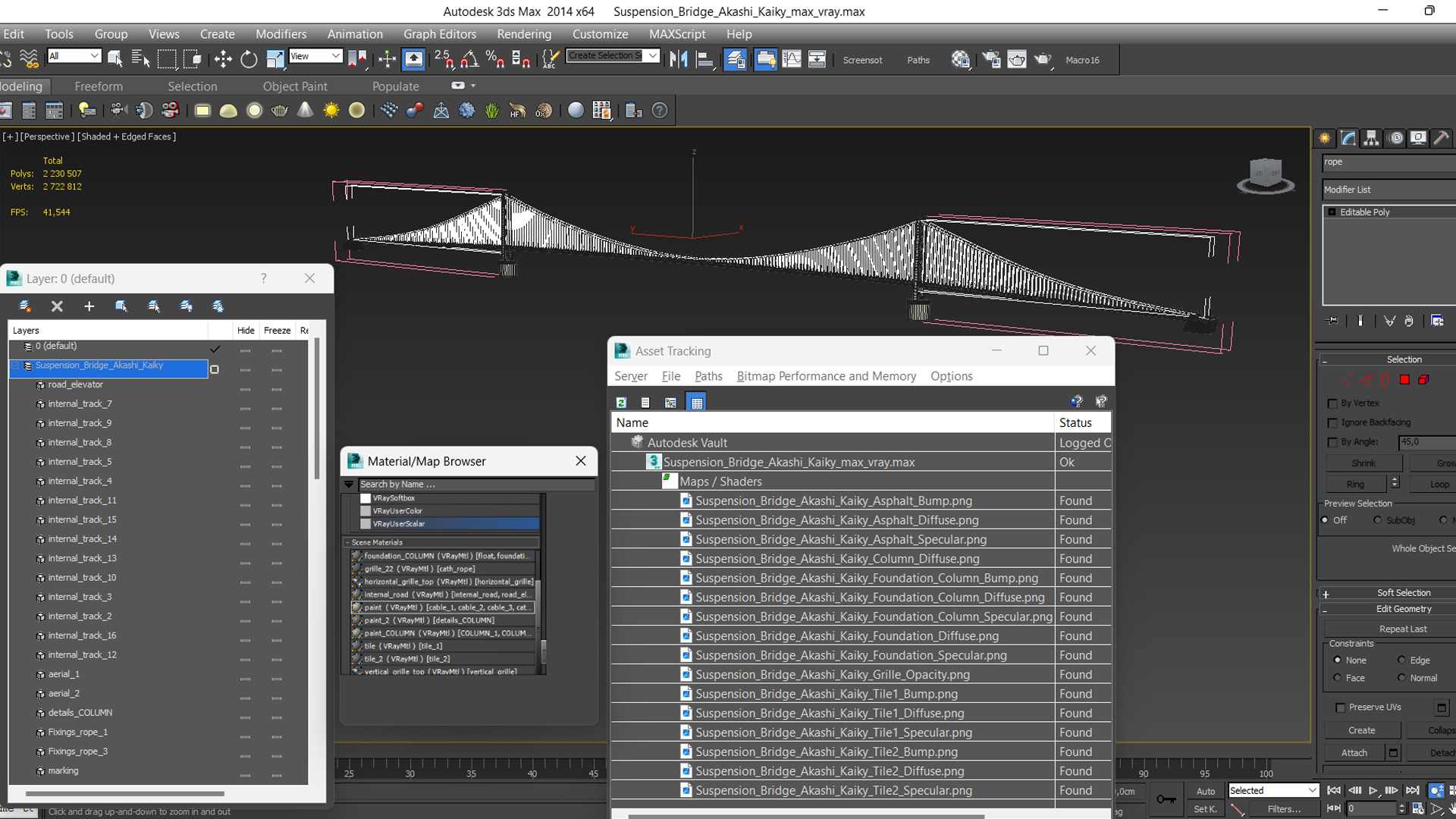Image resolution: width=1456 pixels, height=819 pixels.
Task: Open the View reference coordinate dropdown
Action: point(315,56)
